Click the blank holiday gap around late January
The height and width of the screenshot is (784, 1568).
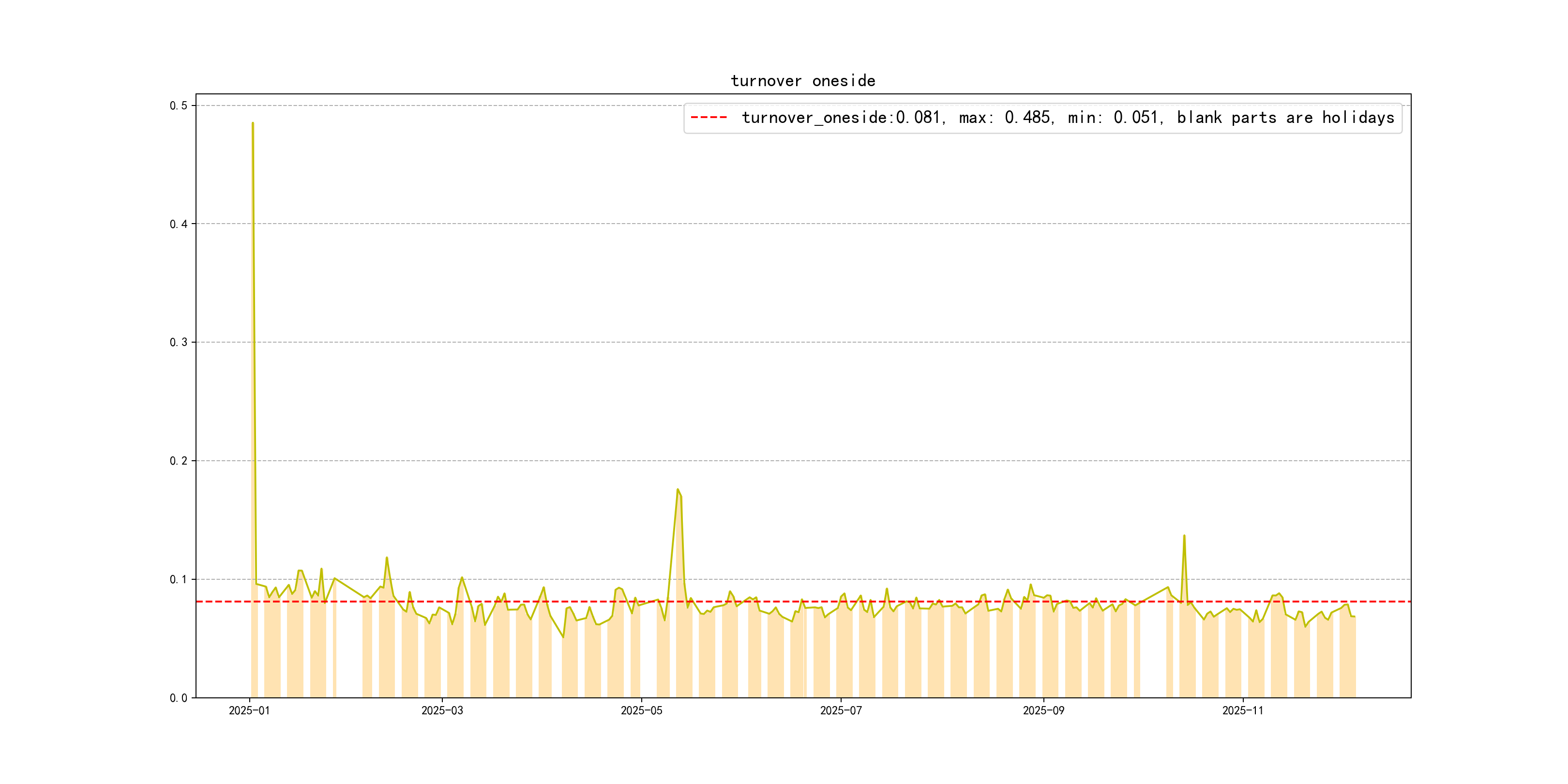coord(349,651)
